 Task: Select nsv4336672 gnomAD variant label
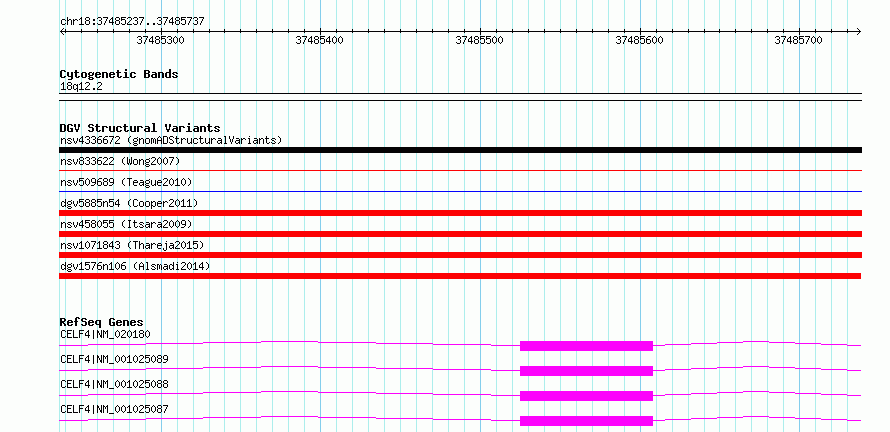(x=171, y=140)
